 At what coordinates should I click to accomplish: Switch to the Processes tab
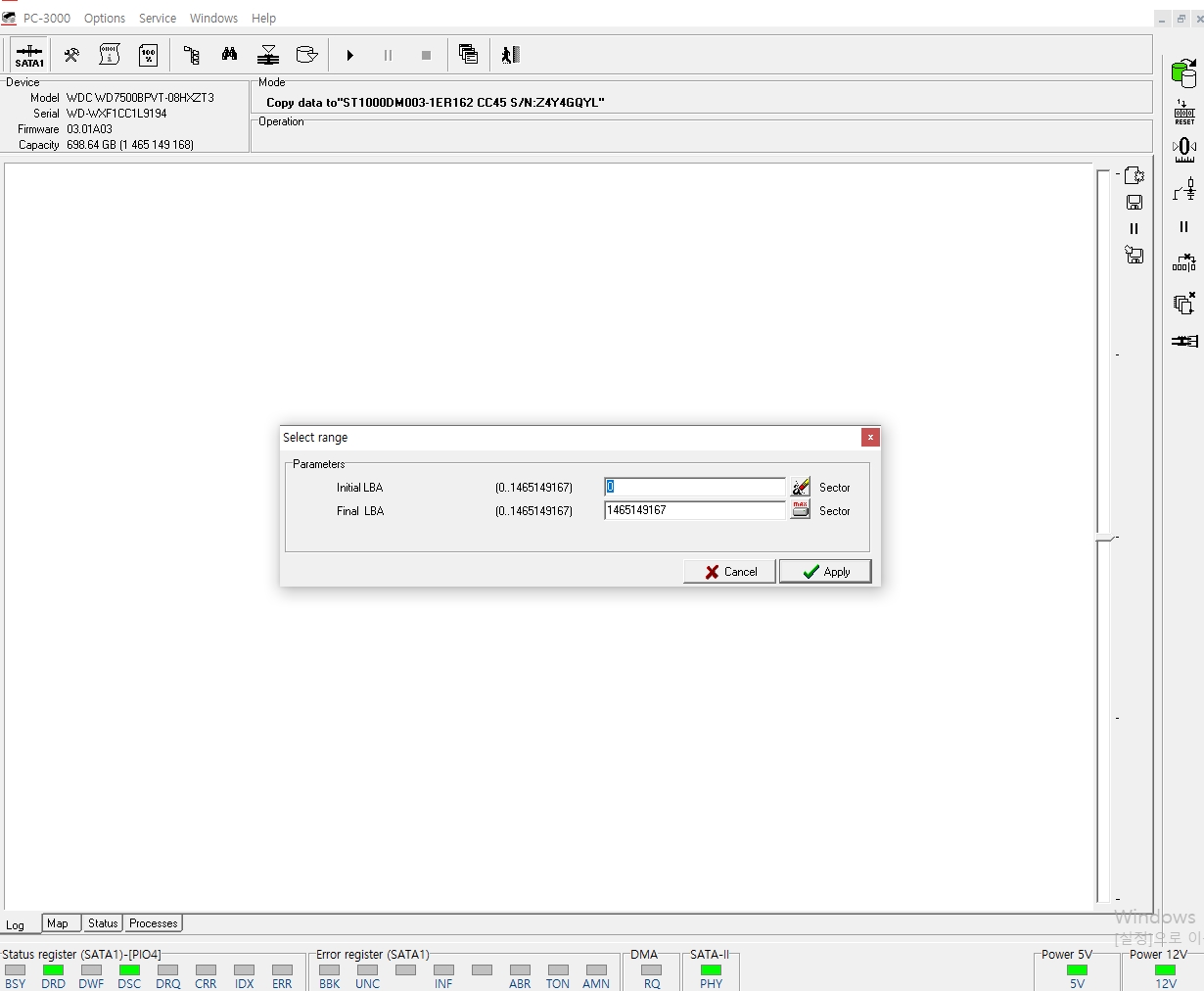coord(154,923)
